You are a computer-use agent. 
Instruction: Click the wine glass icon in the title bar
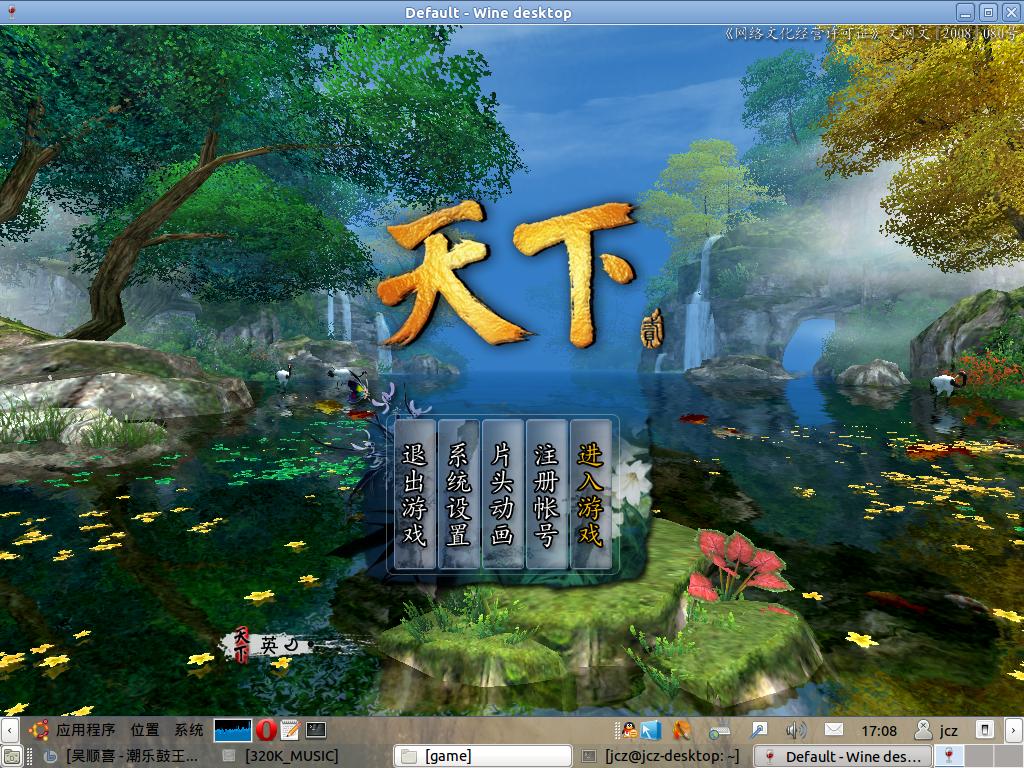point(11,12)
